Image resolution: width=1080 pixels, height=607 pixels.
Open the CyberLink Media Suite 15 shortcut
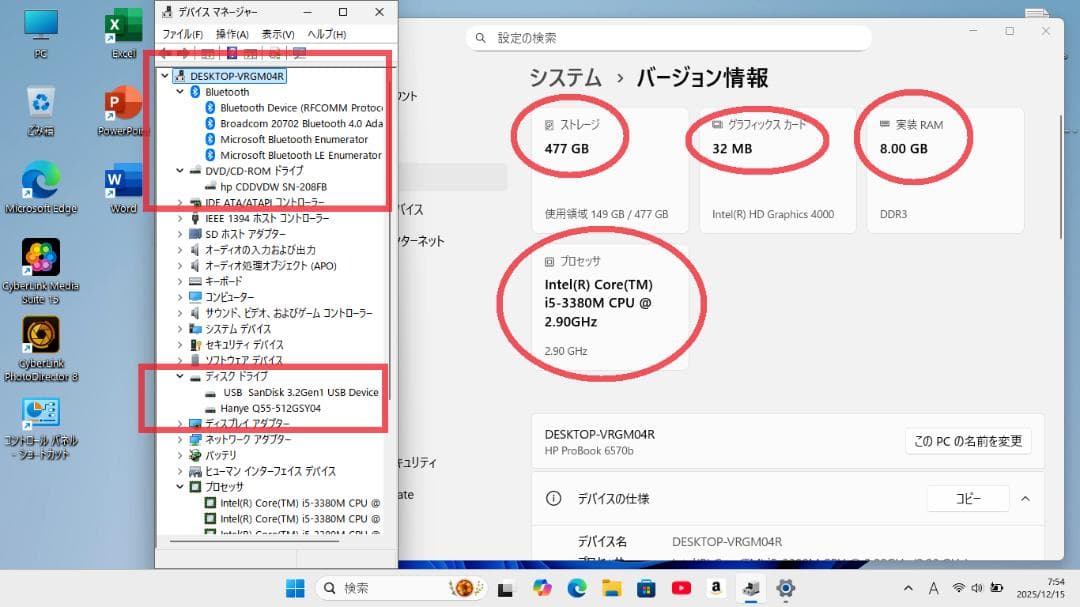pos(41,271)
